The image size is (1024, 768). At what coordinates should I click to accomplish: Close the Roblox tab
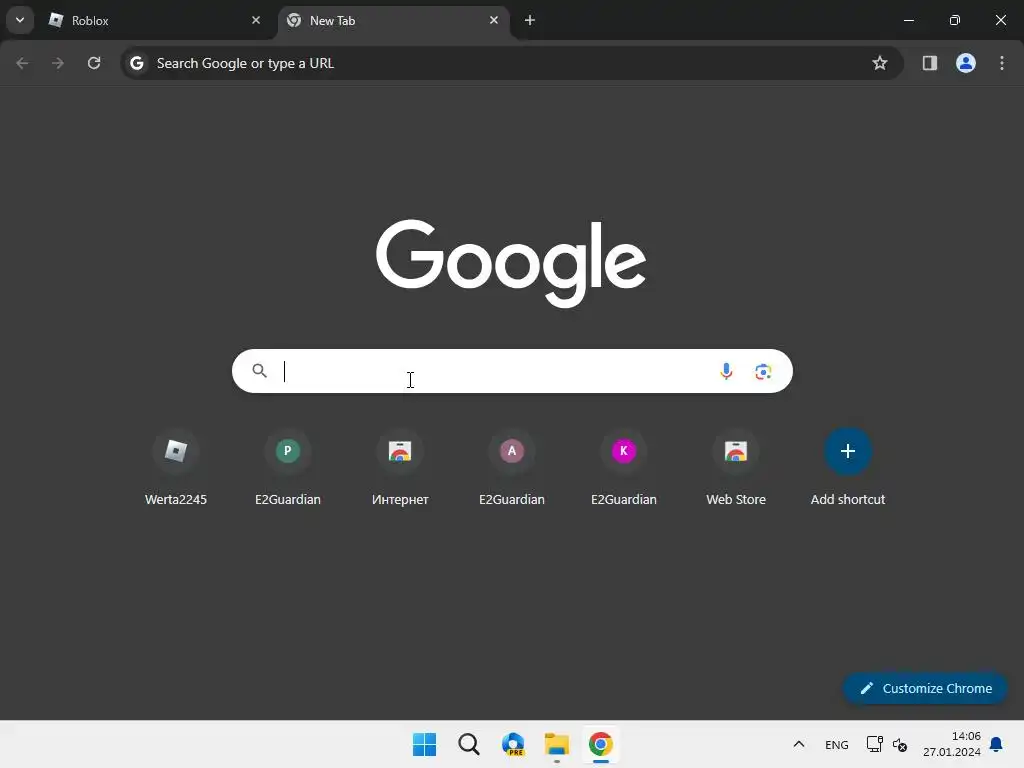click(x=256, y=20)
